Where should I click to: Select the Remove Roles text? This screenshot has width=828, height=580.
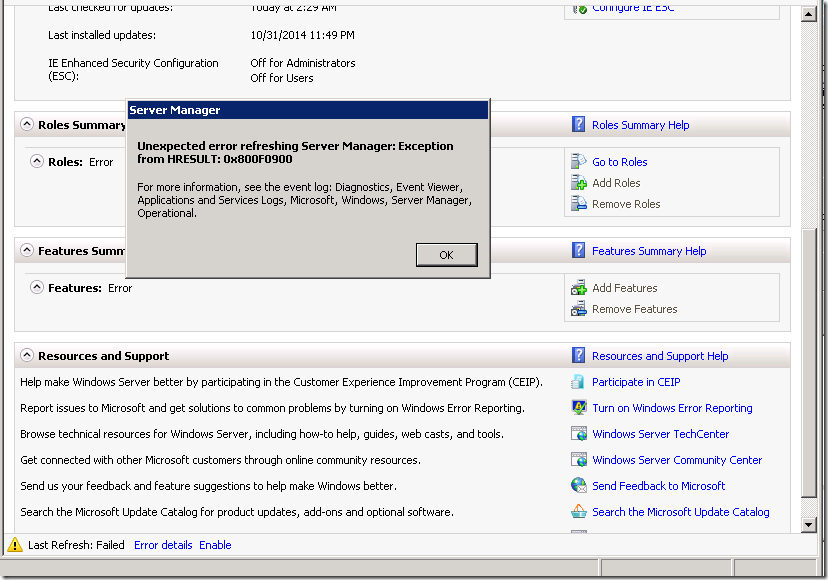click(626, 204)
